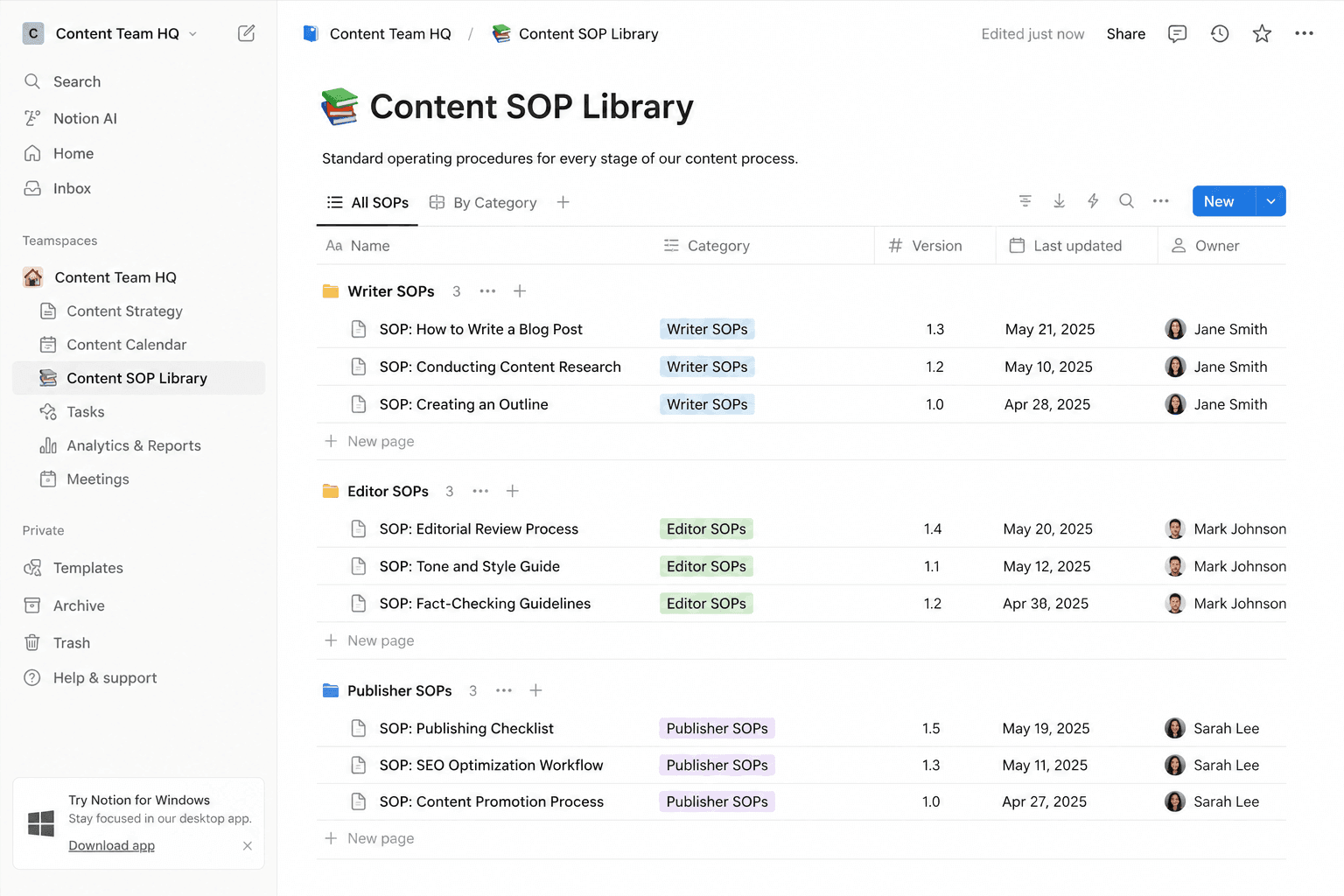Open SOP: Content Promotion Process
This screenshot has height=896, width=1344.
tap(491, 801)
